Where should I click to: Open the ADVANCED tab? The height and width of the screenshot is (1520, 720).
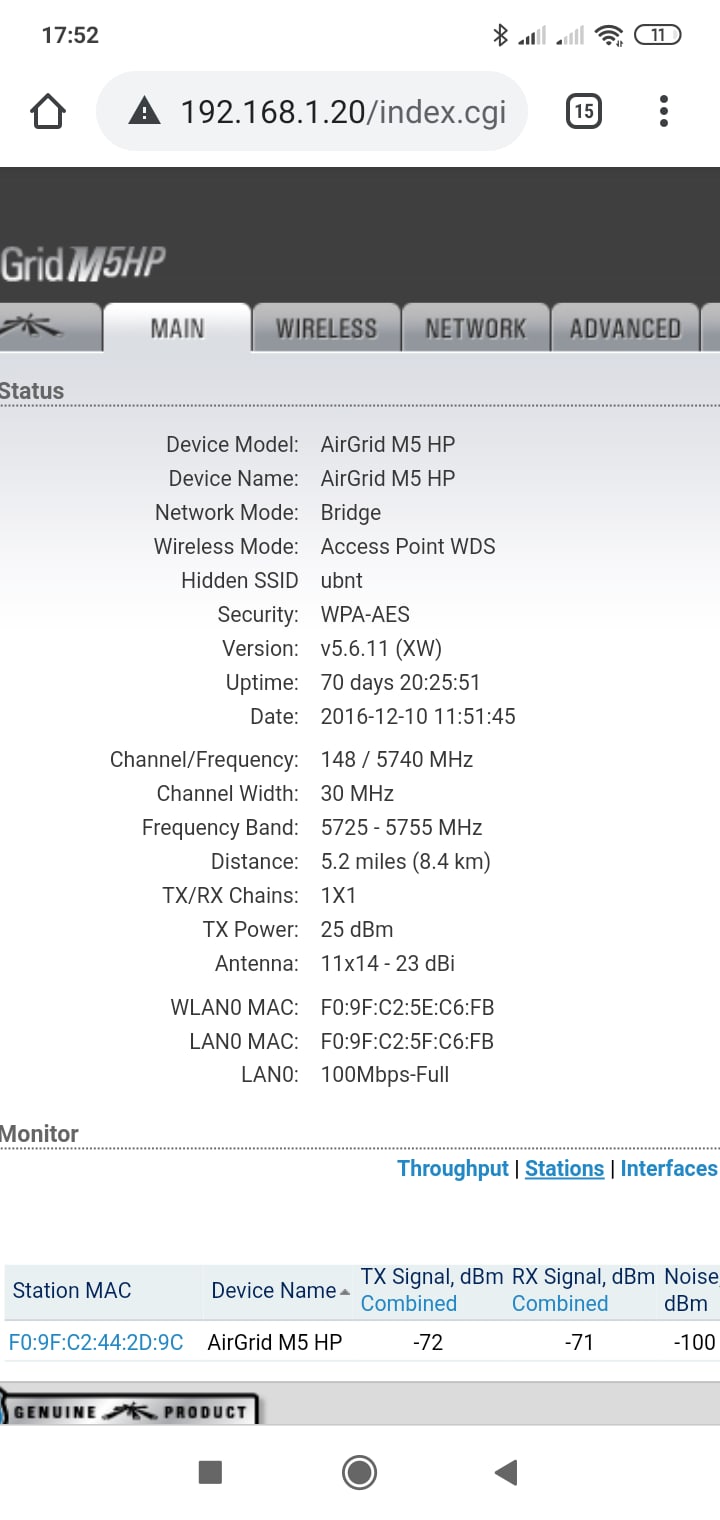point(625,328)
